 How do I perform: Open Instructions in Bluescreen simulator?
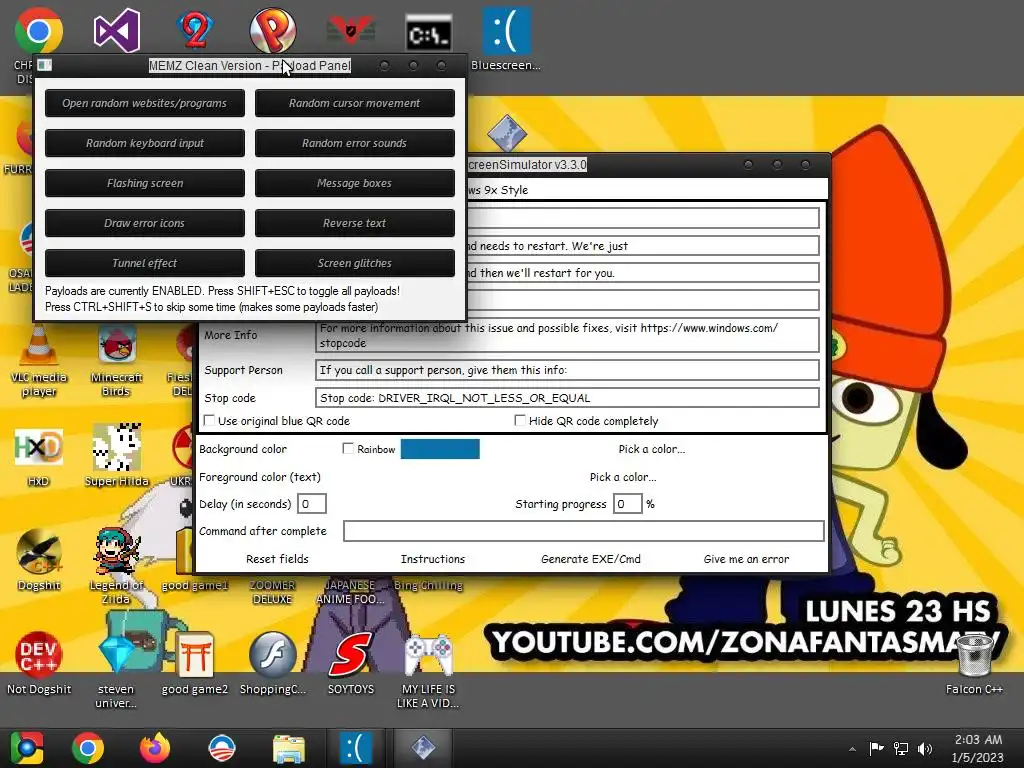433,559
